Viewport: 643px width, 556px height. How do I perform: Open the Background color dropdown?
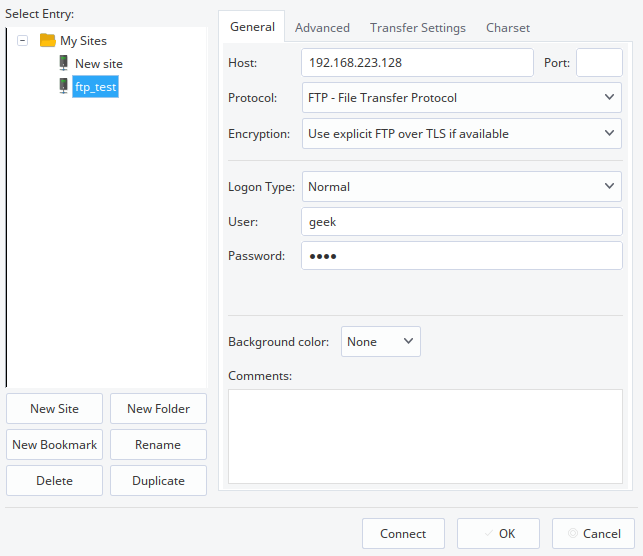pyautogui.click(x=381, y=342)
